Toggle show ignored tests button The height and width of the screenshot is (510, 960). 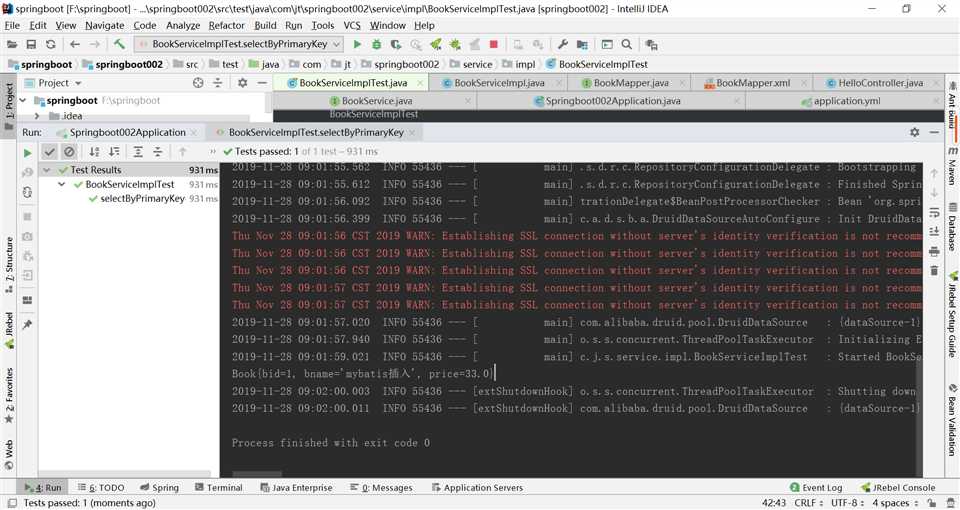(x=69, y=152)
